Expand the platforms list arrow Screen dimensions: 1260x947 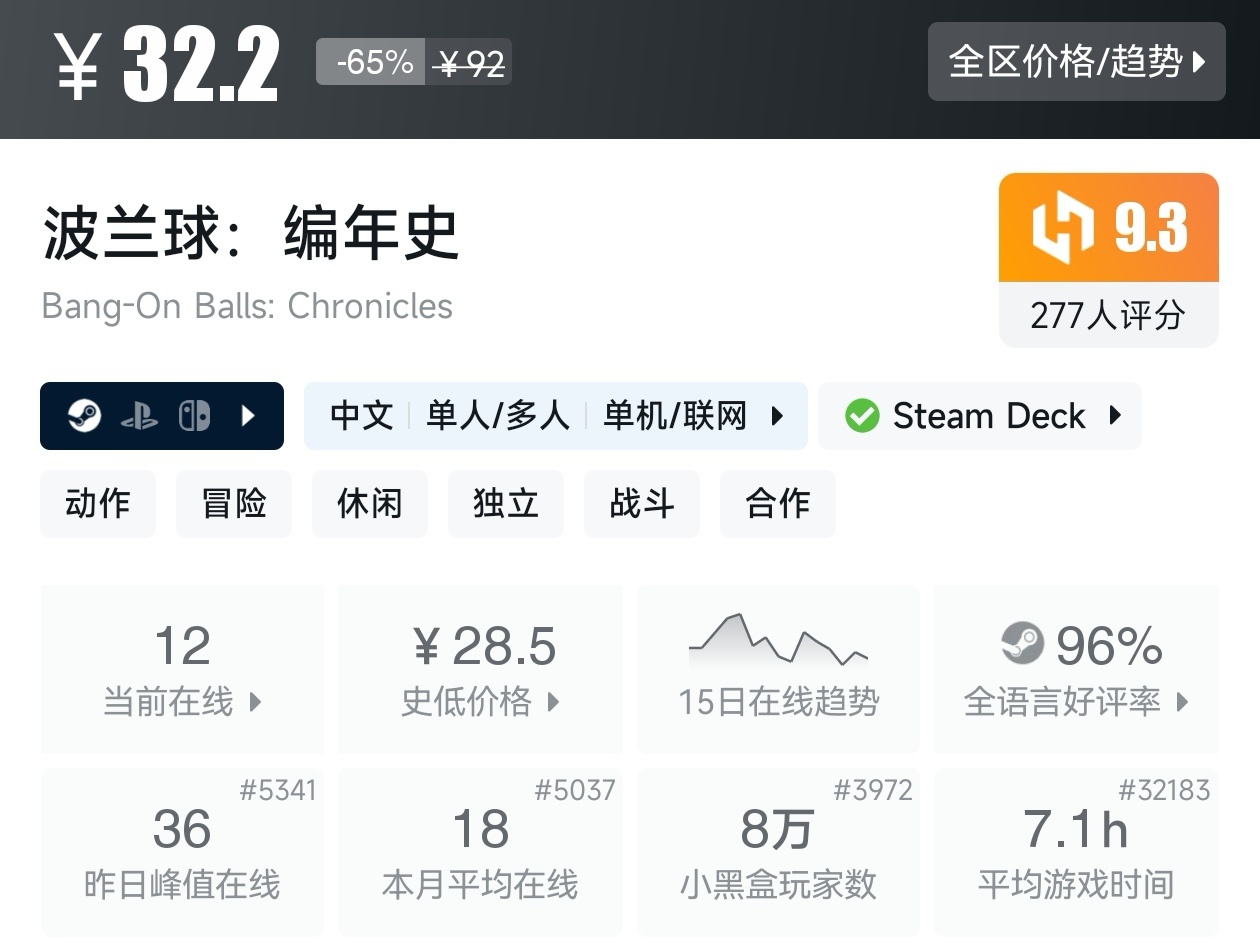249,416
